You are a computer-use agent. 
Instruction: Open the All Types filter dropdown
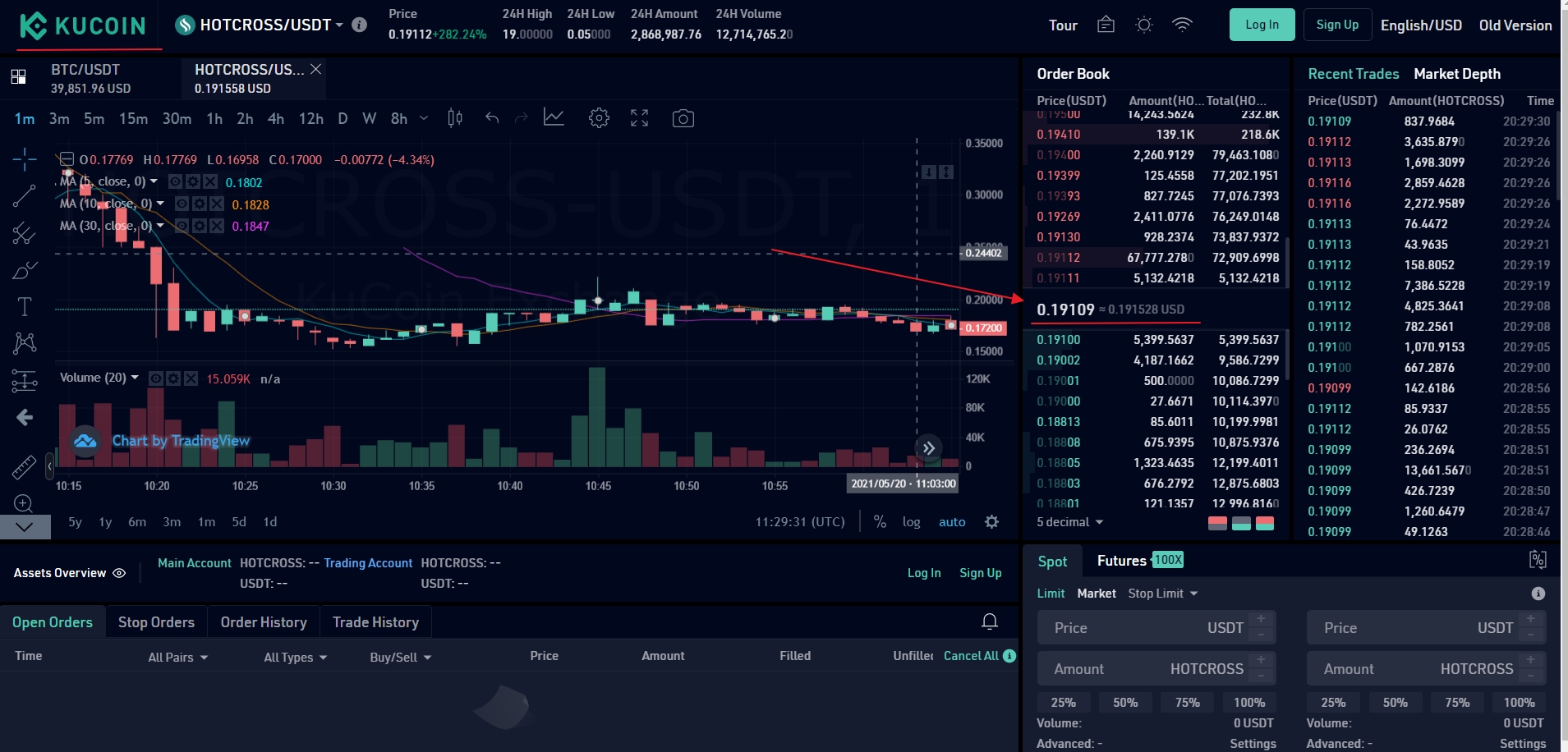click(296, 658)
